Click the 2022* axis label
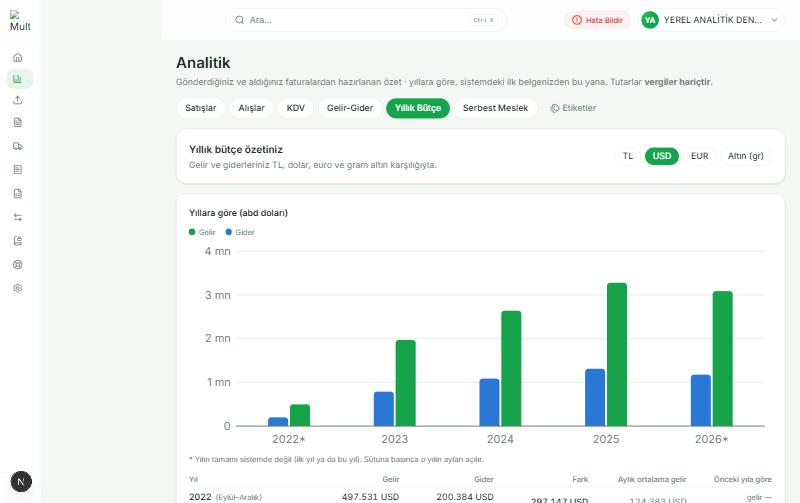Image resolution: width=800 pixels, height=503 pixels. (x=289, y=439)
